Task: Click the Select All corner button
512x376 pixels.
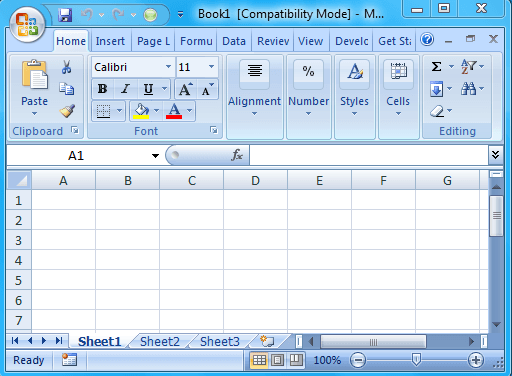Action: click(19, 180)
